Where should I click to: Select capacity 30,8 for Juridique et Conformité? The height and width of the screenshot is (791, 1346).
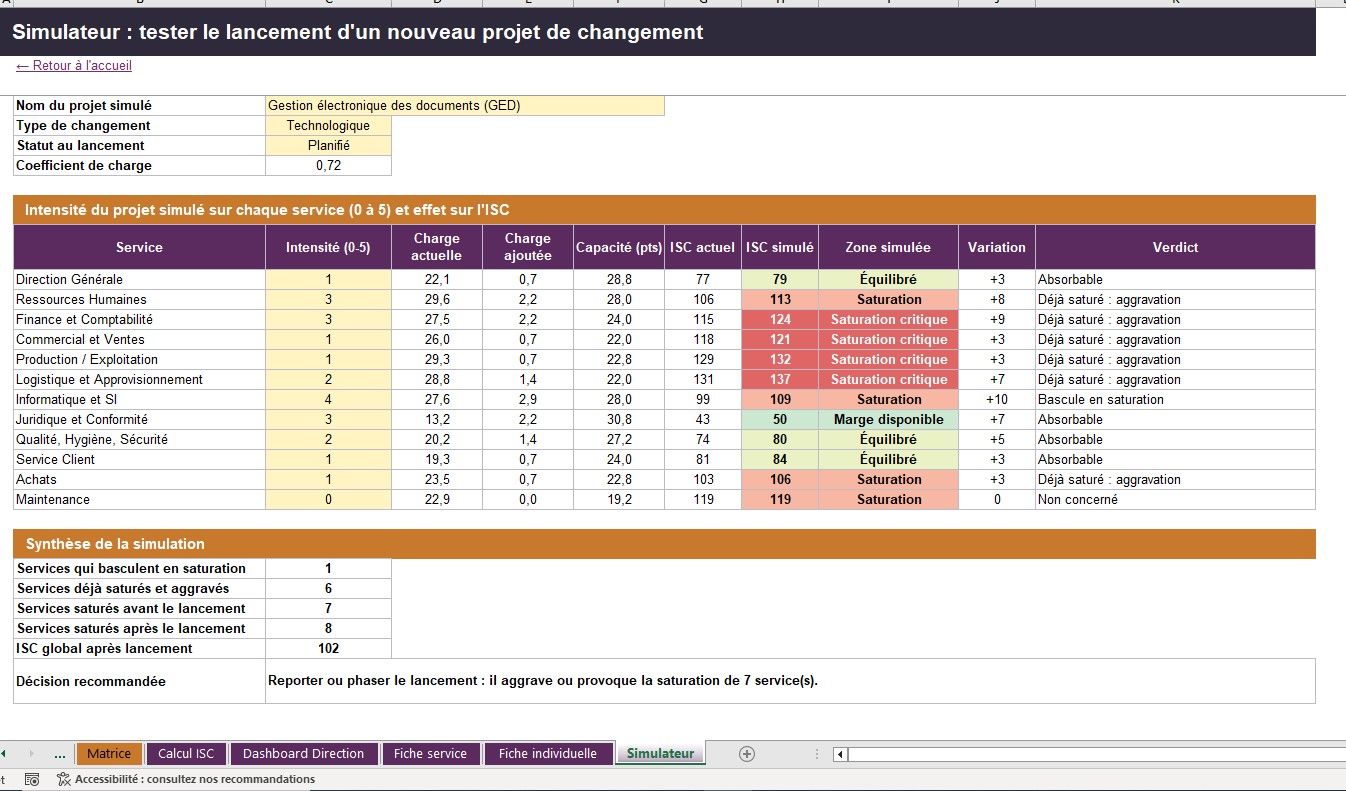pos(619,420)
